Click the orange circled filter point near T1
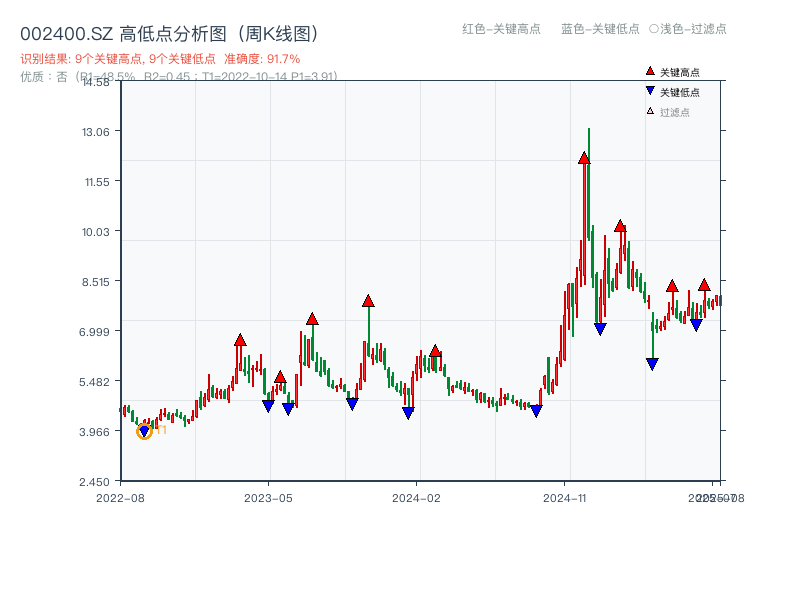Viewport: 800px width, 600px height. click(x=145, y=431)
